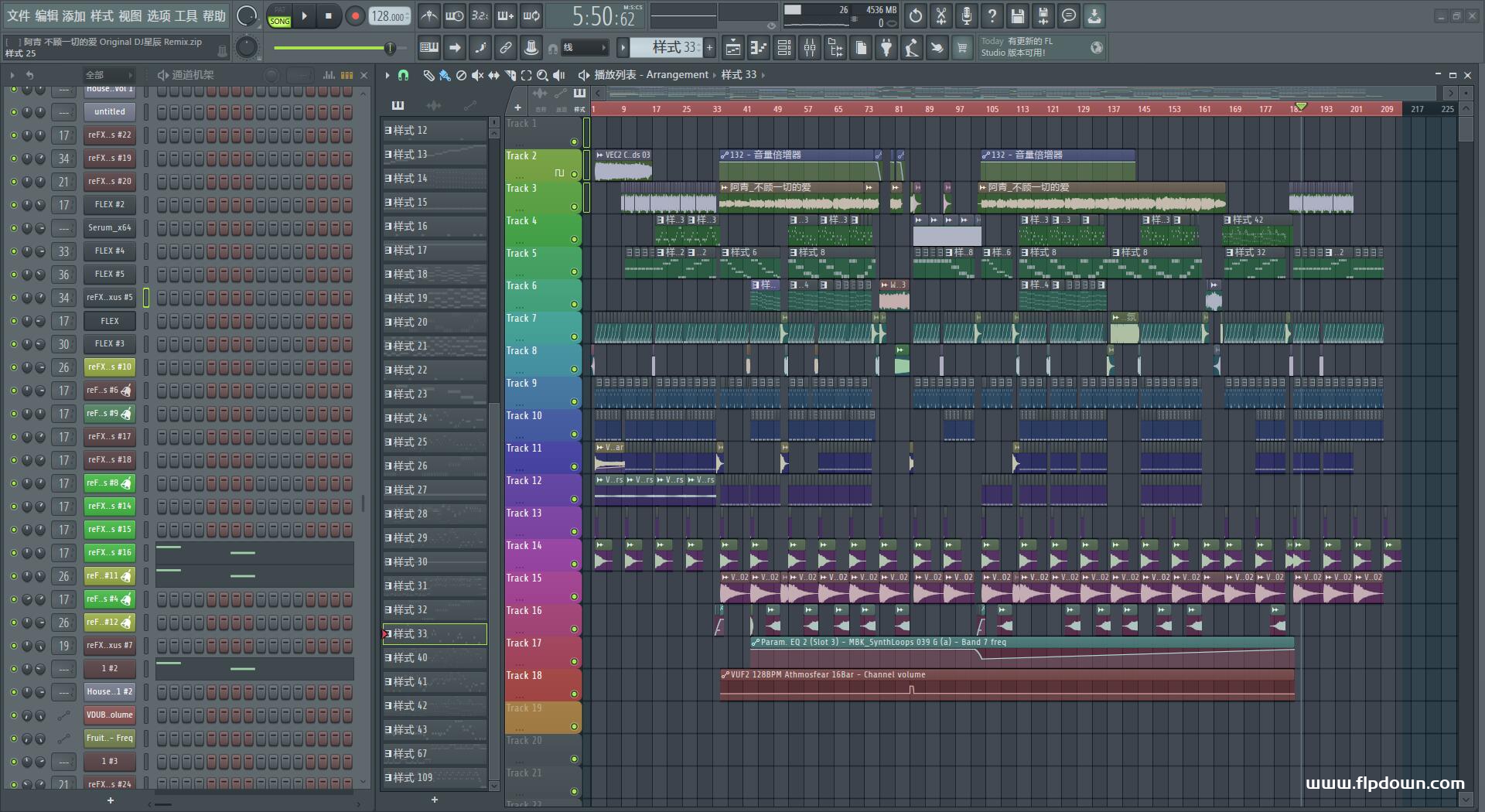Mute the VDUB..olume channel via its LED
1485x812 pixels.
click(13, 715)
